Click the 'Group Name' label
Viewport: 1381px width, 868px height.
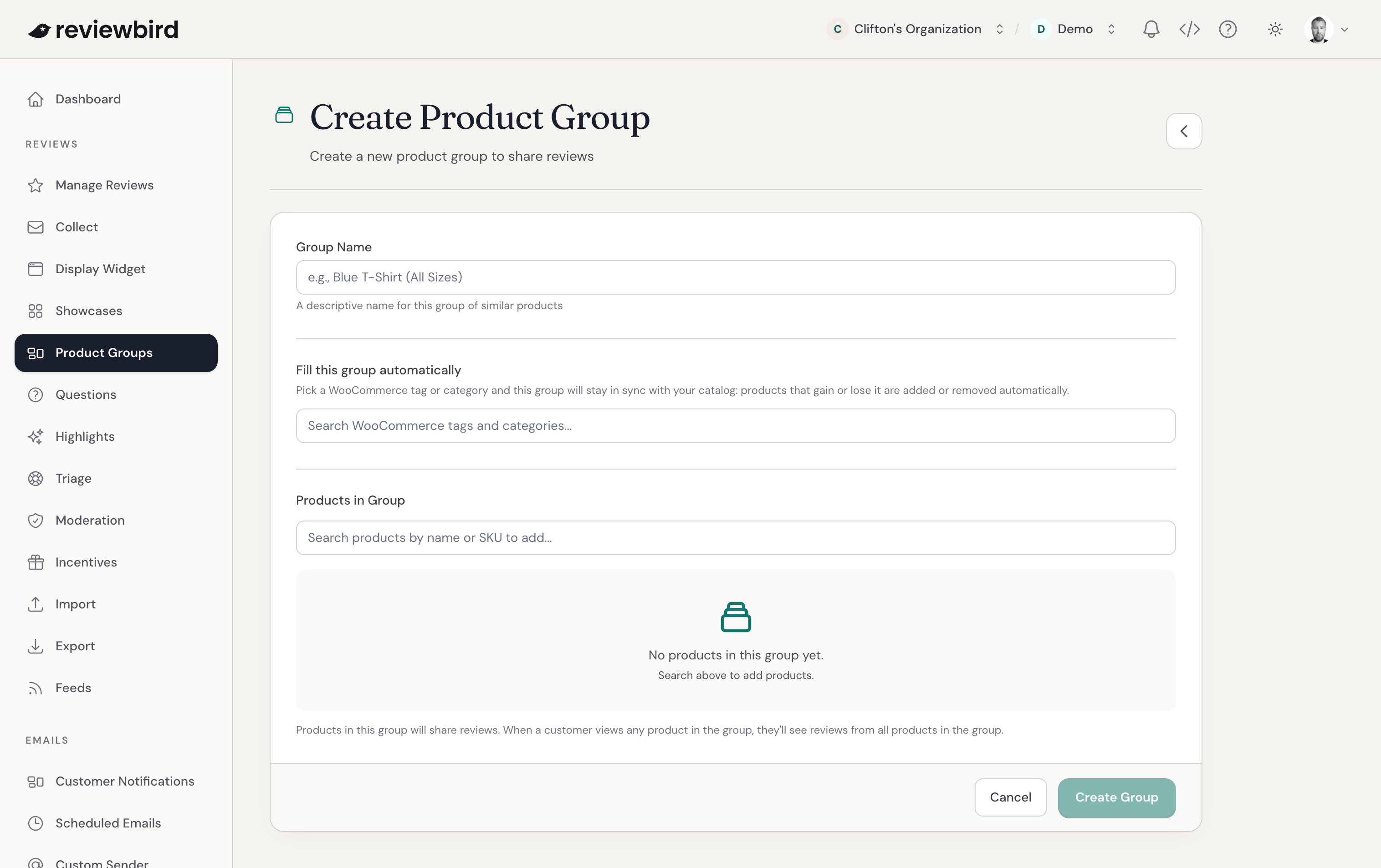tap(333, 247)
